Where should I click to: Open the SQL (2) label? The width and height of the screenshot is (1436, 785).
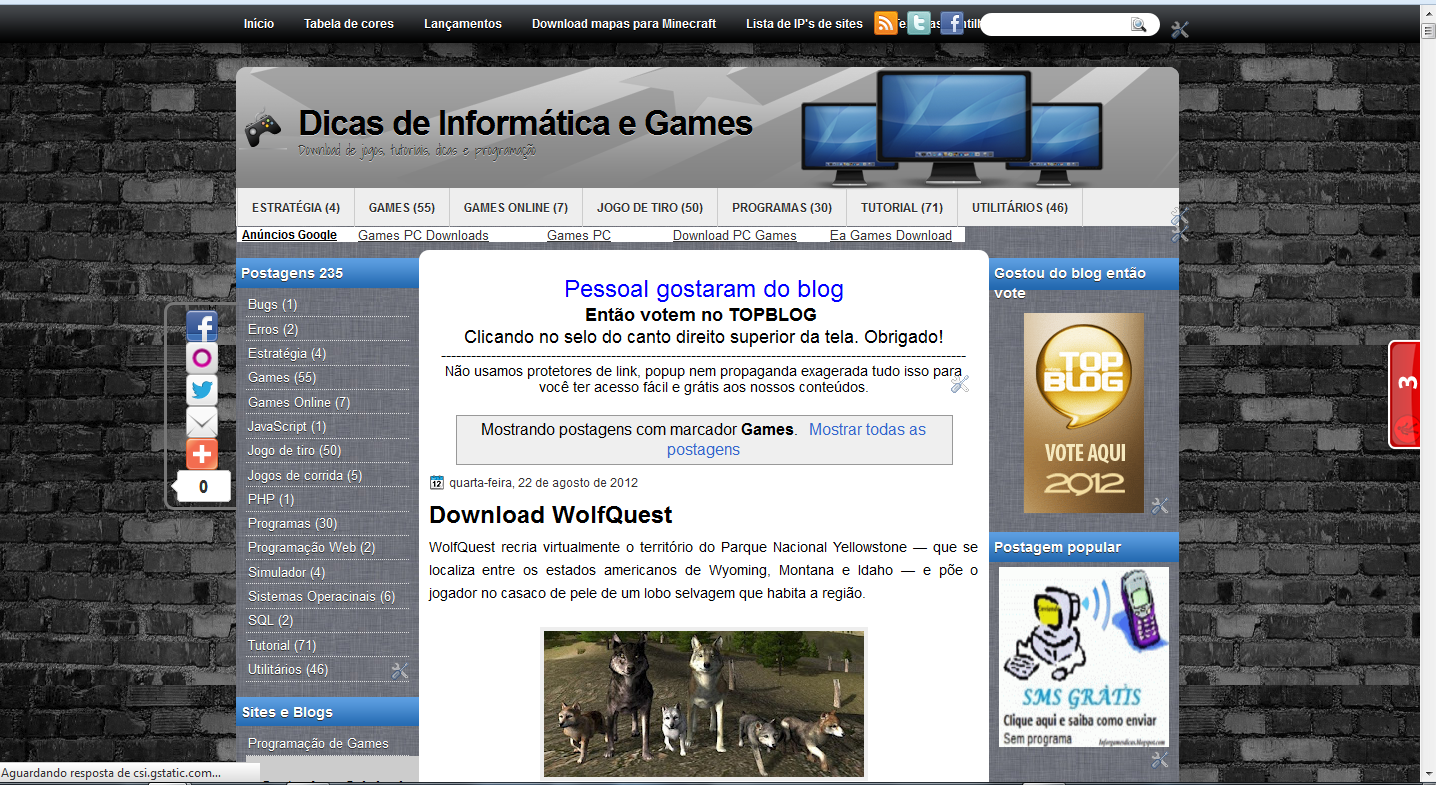click(271, 620)
